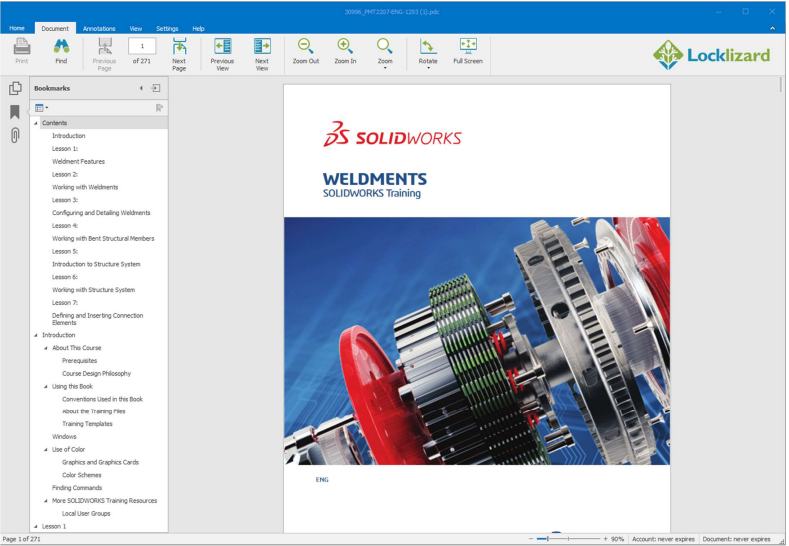Viewport: 789px width, 546px height.
Task: Open the Annotations tab
Action: (x=99, y=29)
